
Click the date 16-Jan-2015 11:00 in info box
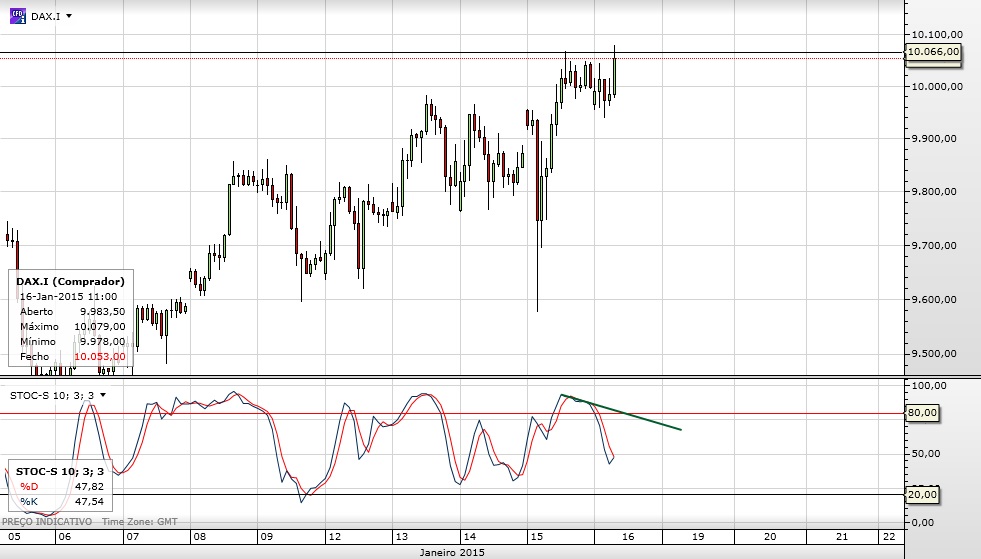point(68,296)
